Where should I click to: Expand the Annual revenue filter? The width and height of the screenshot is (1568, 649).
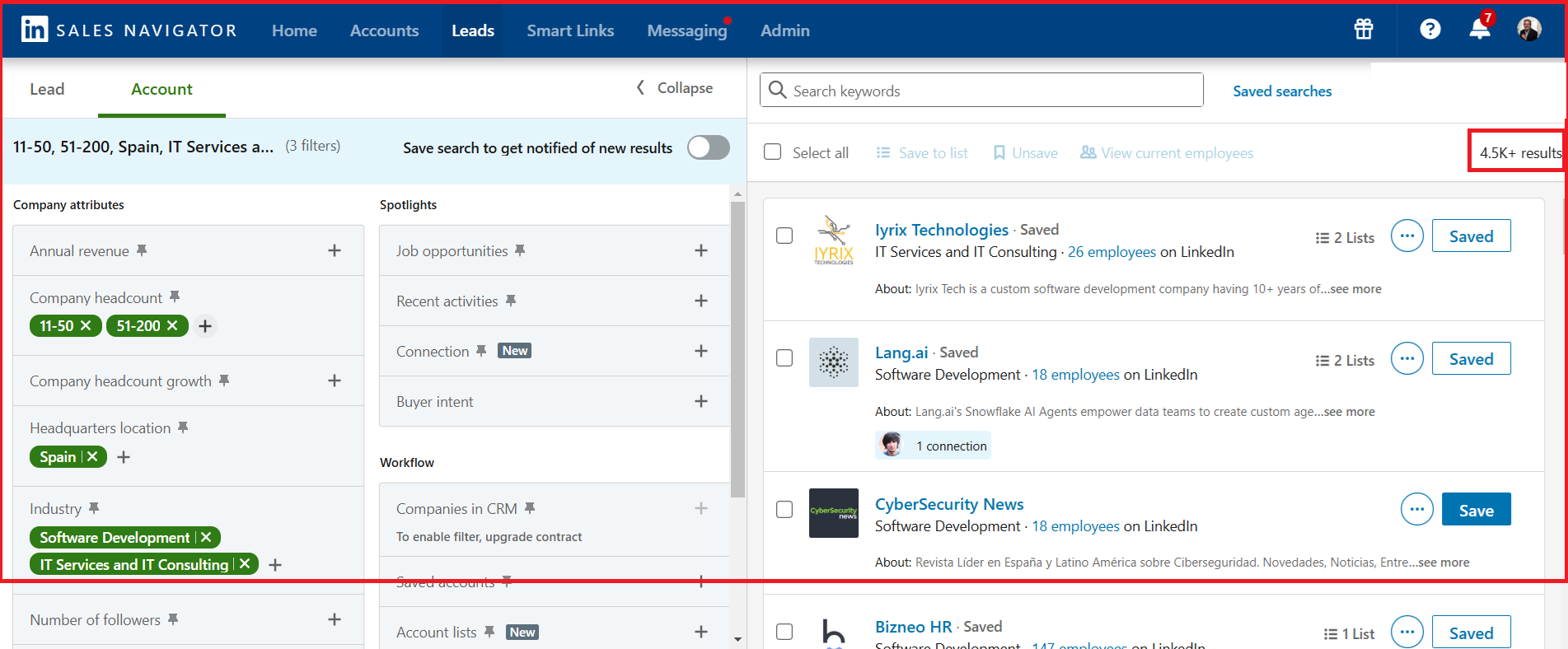tap(335, 250)
